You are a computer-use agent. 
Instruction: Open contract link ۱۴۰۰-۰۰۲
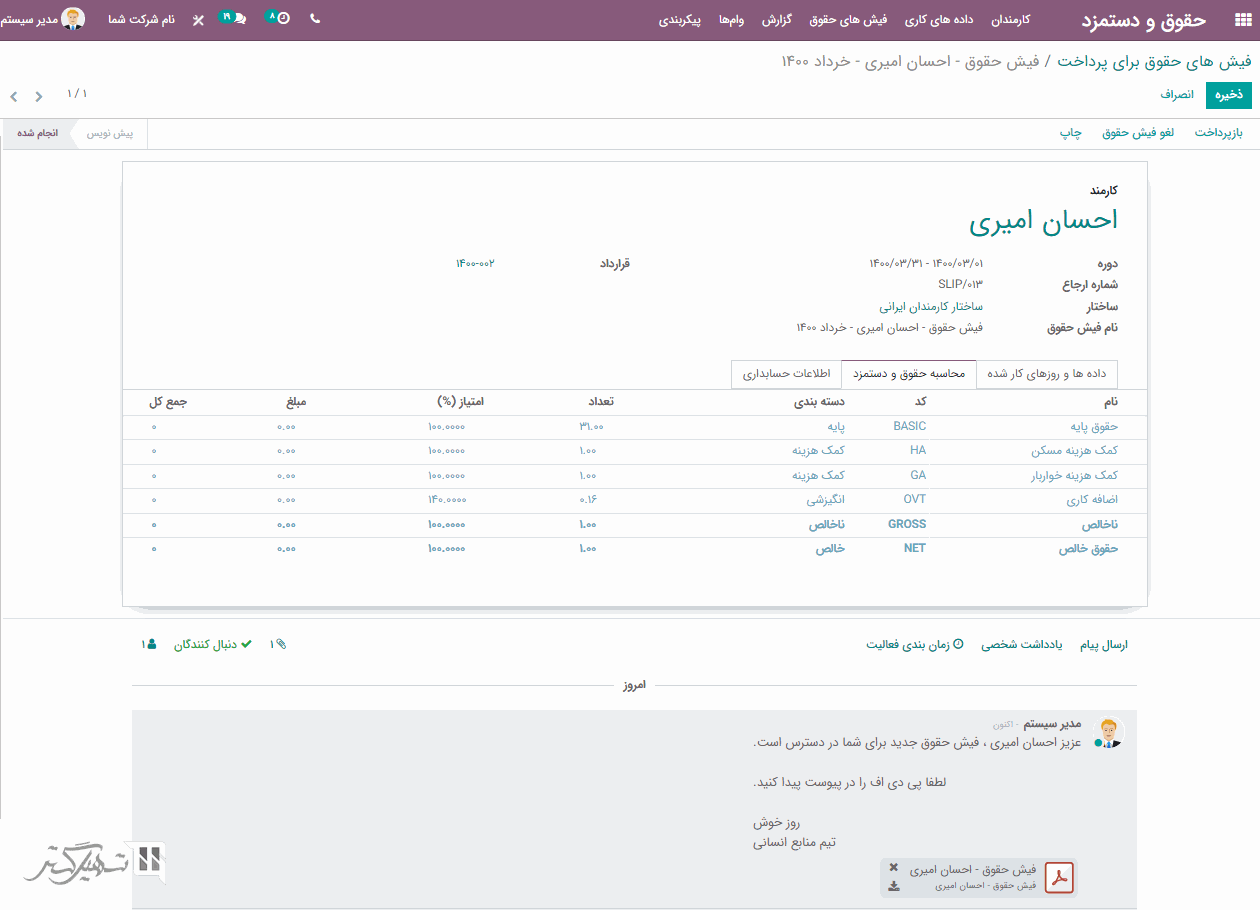[x=475, y=264]
